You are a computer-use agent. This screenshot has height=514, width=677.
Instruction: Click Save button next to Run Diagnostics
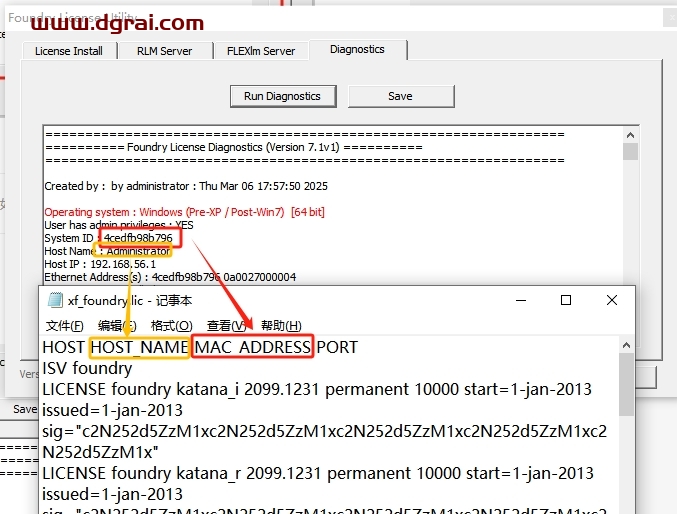coord(401,96)
